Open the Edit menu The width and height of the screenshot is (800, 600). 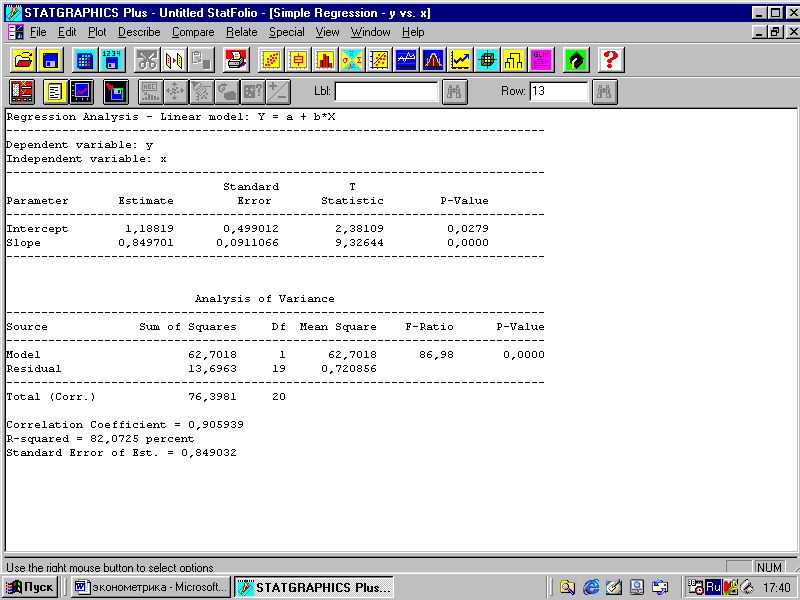[67, 32]
